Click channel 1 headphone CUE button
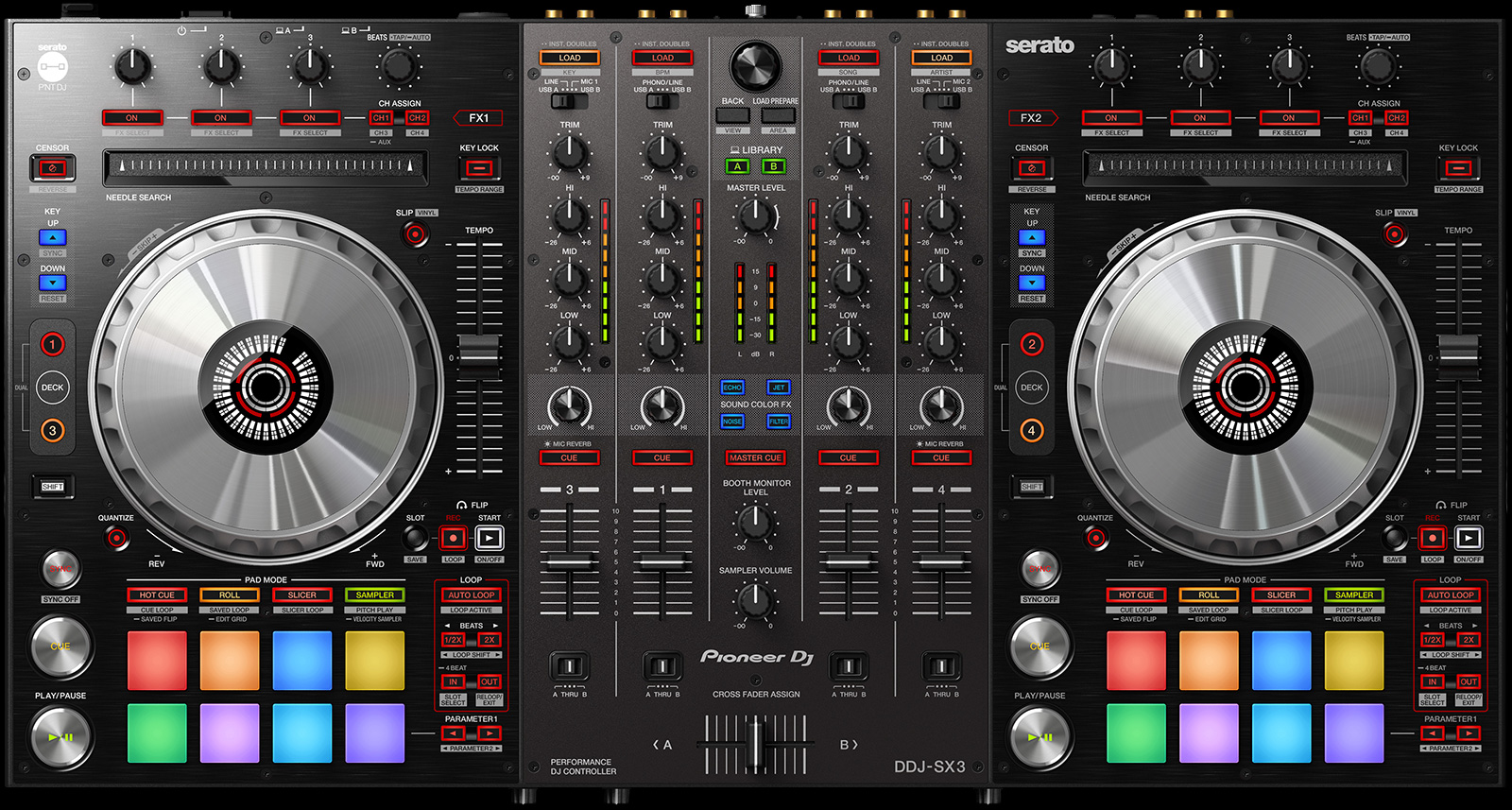Image resolution: width=1512 pixels, height=810 pixels. 662,457
